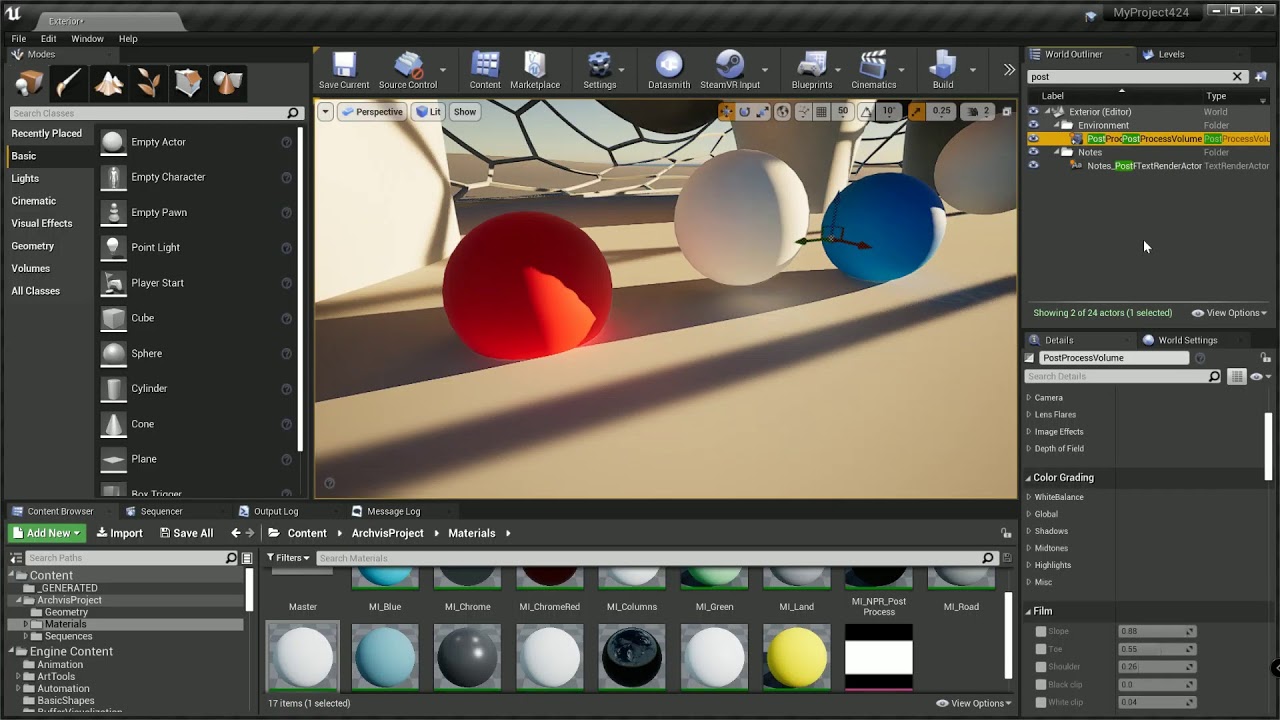1280x720 pixels.
Task: Open the Window menu
Action: 87,39
